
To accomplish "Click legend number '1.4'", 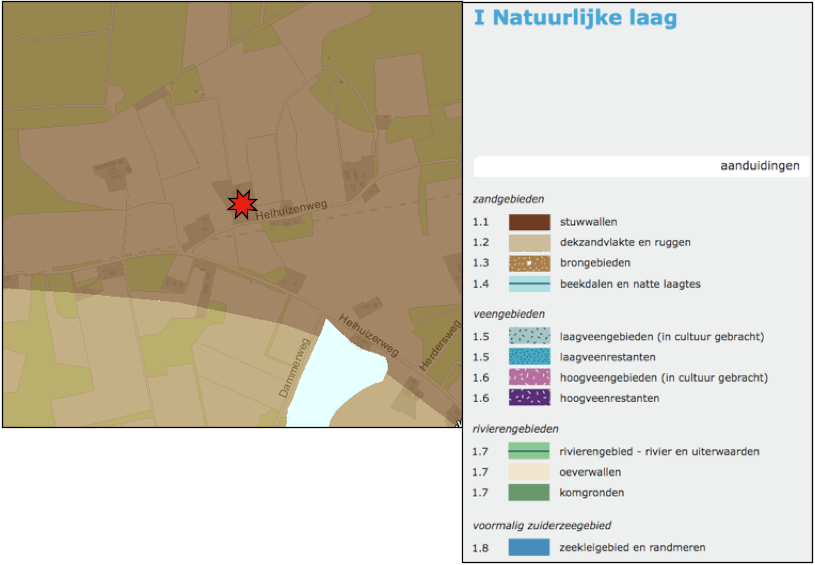I will click(480, 284).
